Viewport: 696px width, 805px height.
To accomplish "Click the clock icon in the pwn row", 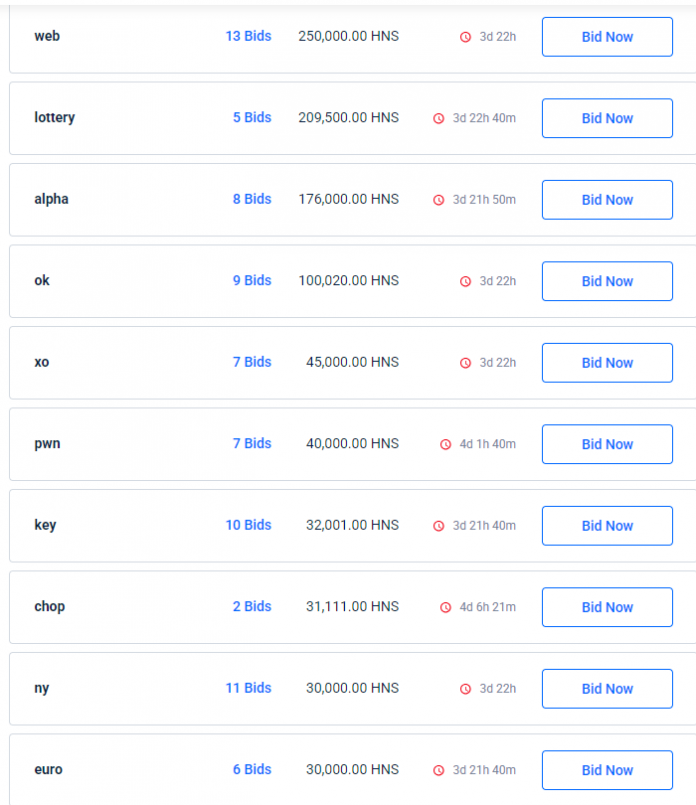I will (445, 444).
